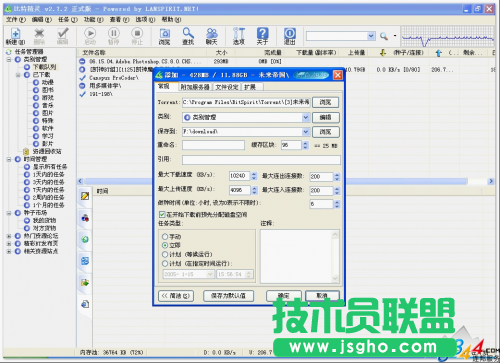The width and height of the screenshot is (500, 363).
Task: Expand the 相关资源站点 tree node
Action: [9, 251]
